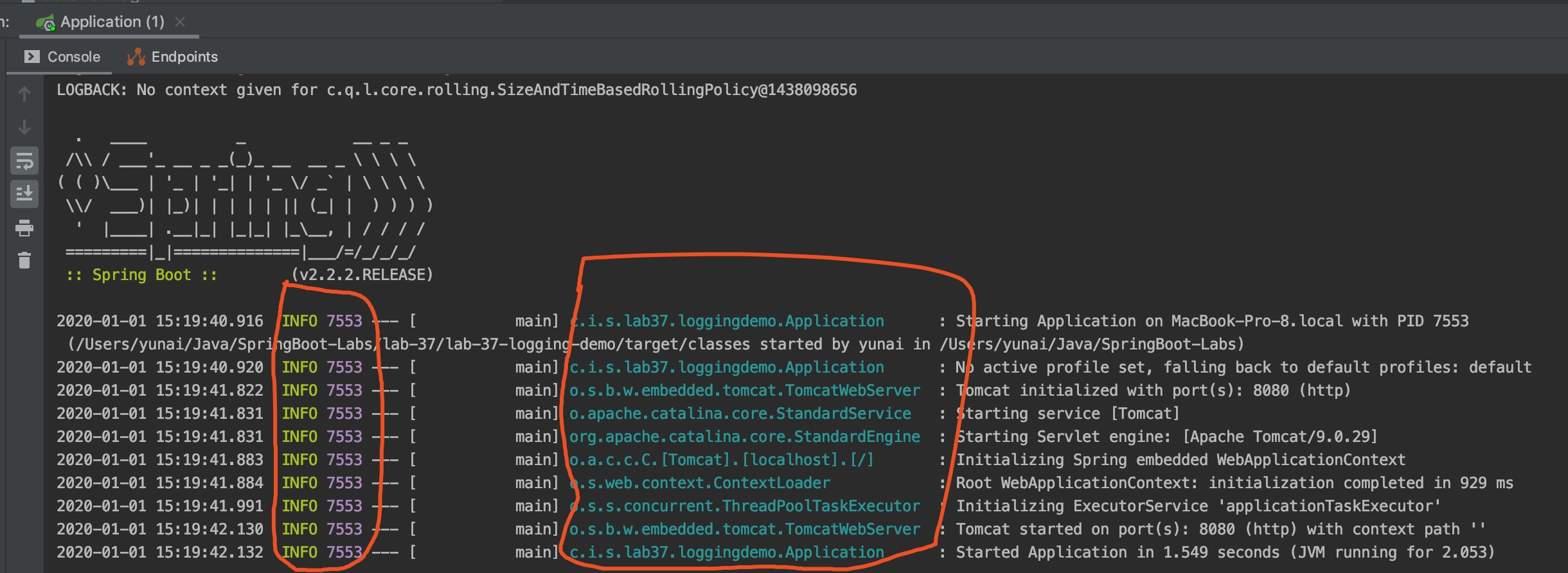Click timestamp 2020-01-01 15:19:42.132
This screenshot has width=1568, height=573.
160,552
